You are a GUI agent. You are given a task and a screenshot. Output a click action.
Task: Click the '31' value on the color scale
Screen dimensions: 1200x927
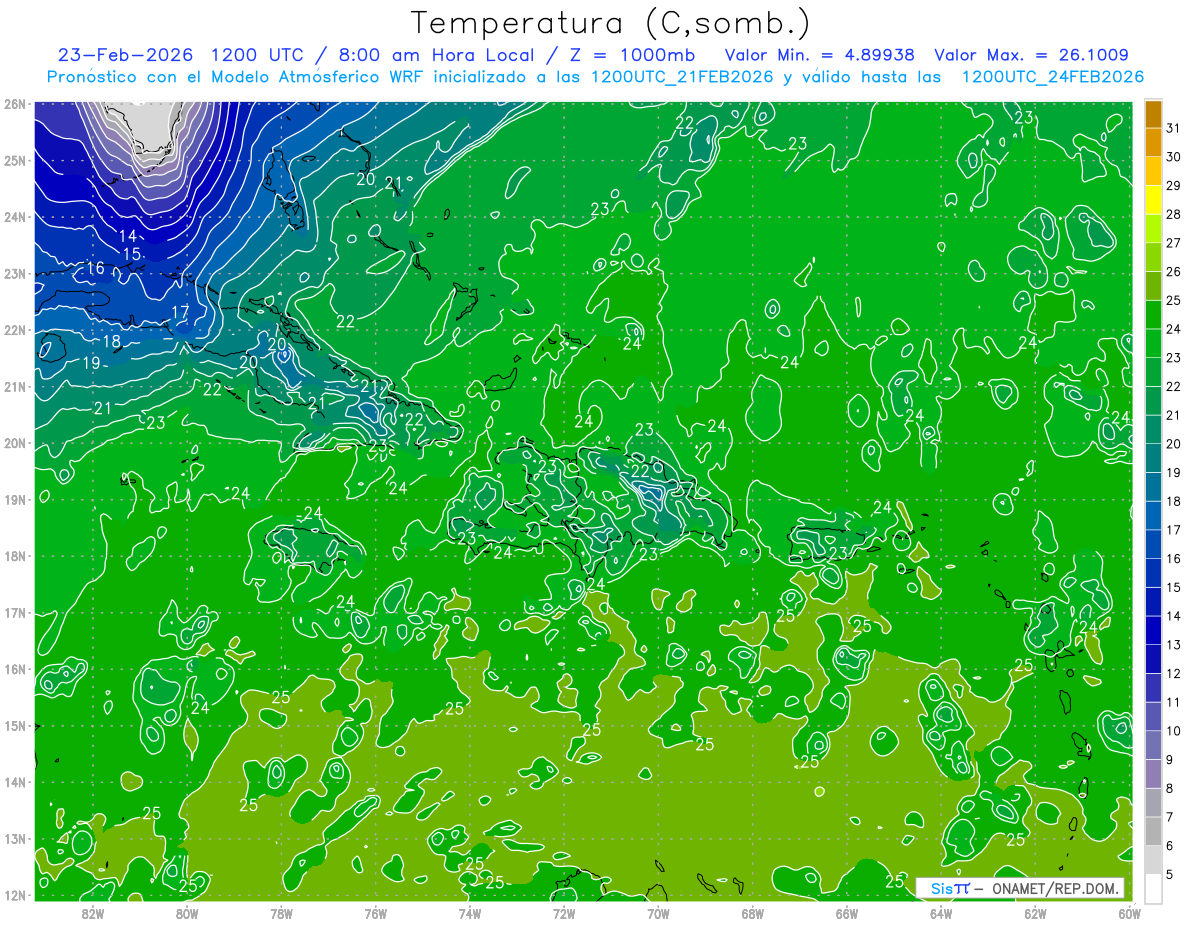click(x=1173, y=128)
